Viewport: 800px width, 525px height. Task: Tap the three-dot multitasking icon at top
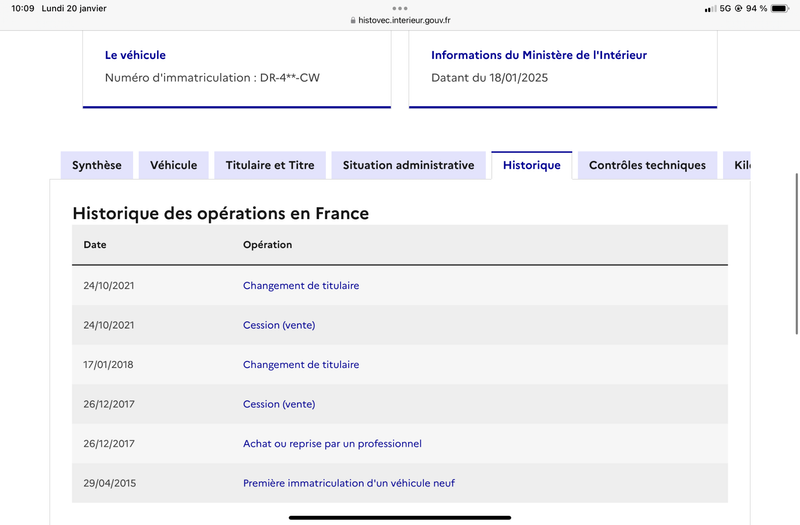click(x=400, y=8)
